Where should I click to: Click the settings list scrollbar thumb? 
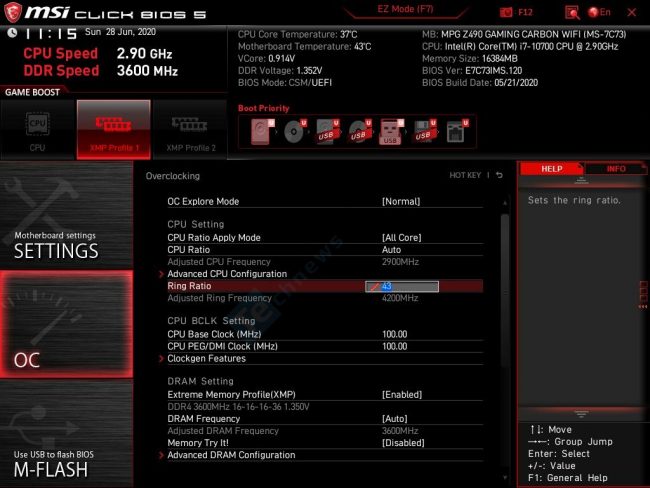point(504,290)
